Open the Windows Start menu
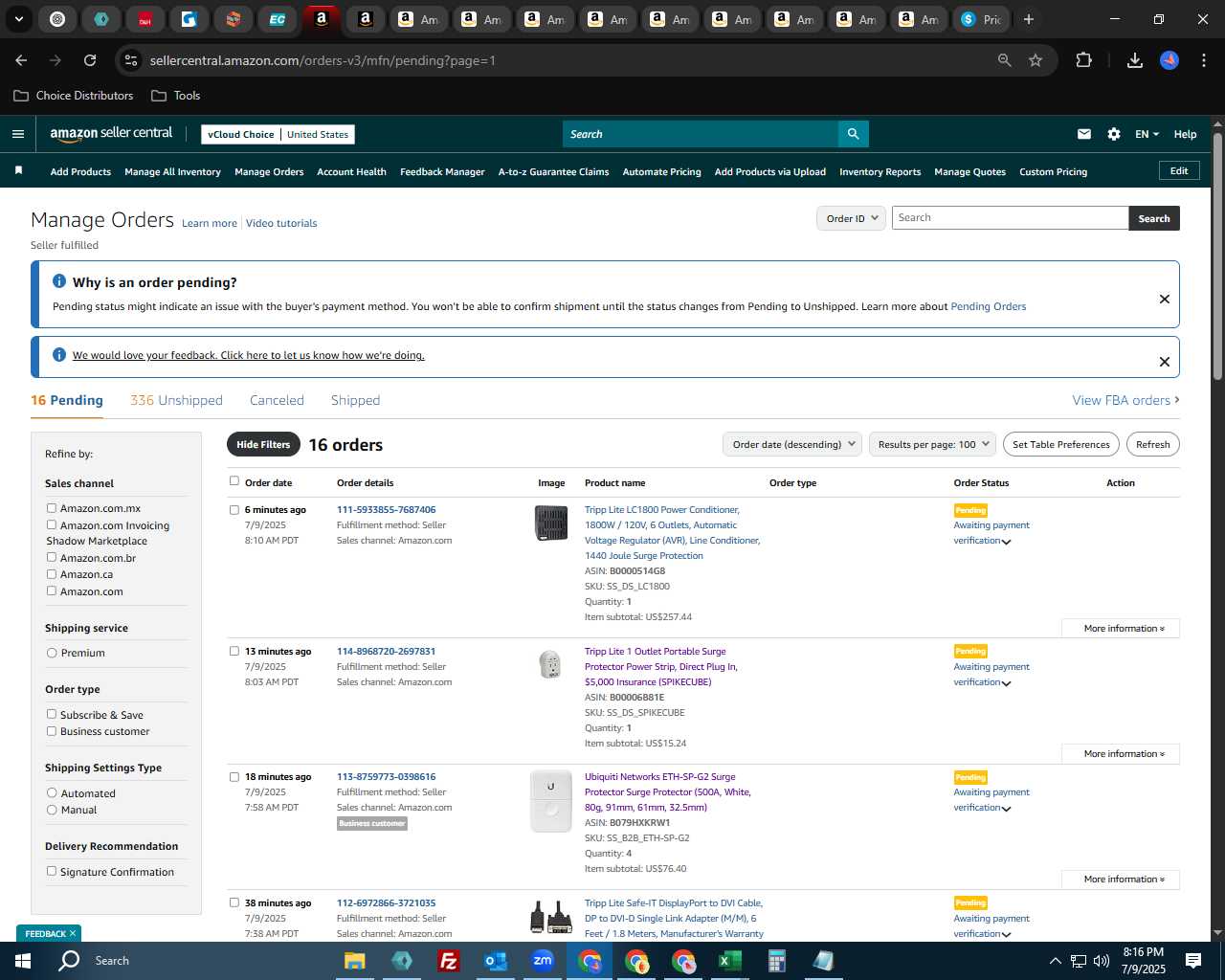This screenshot has width=1225, height=980. coord(23,961)
